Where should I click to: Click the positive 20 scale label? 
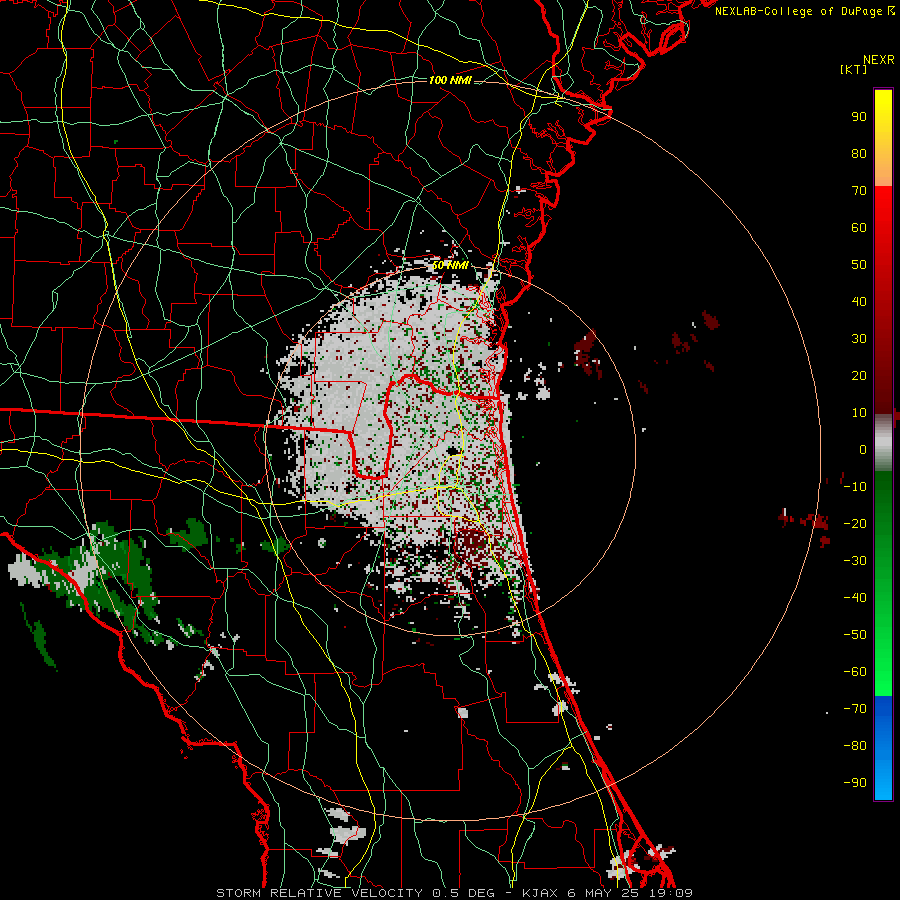coord(859,375)
